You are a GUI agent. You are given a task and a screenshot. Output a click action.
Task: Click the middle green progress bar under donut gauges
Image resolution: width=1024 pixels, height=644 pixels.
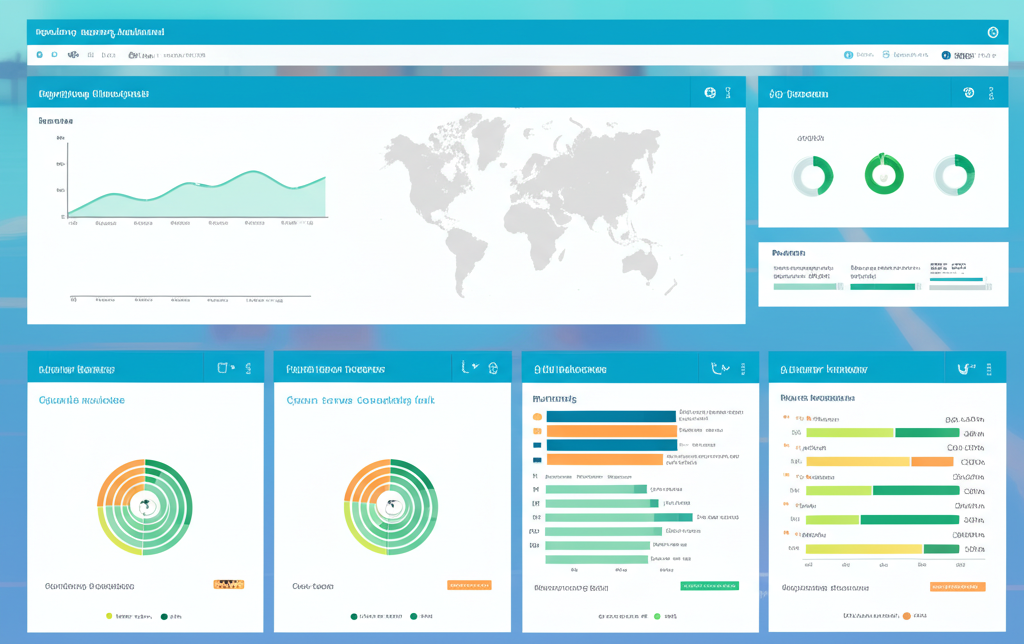pyautogui.click(x=883, y=287)
